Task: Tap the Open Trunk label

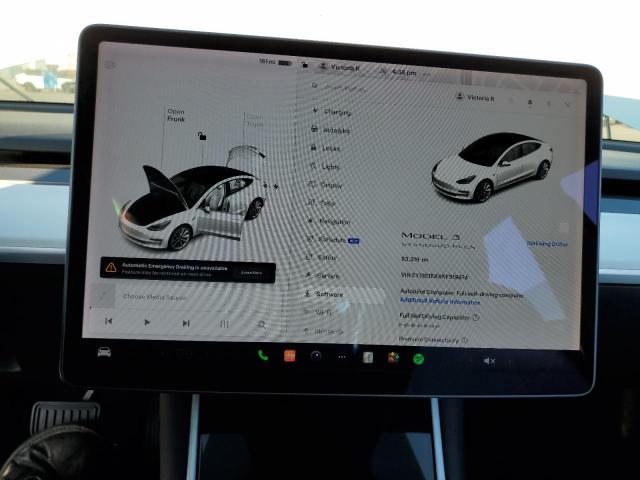Action: [x=255, y=120]
